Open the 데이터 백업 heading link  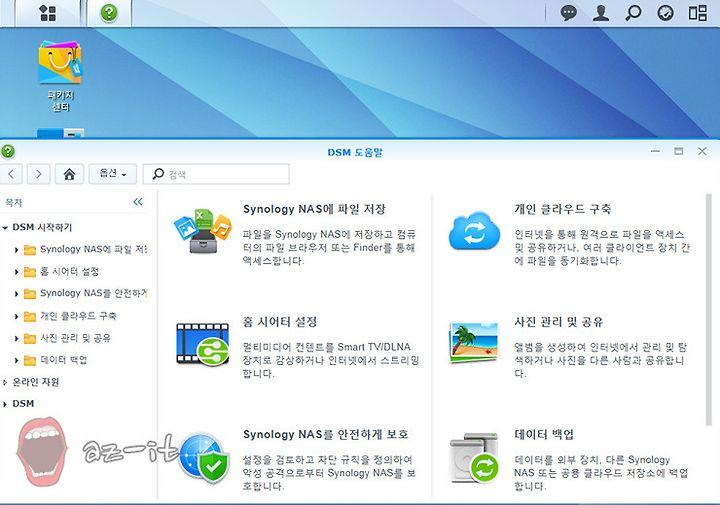click(x=544, y=434)
